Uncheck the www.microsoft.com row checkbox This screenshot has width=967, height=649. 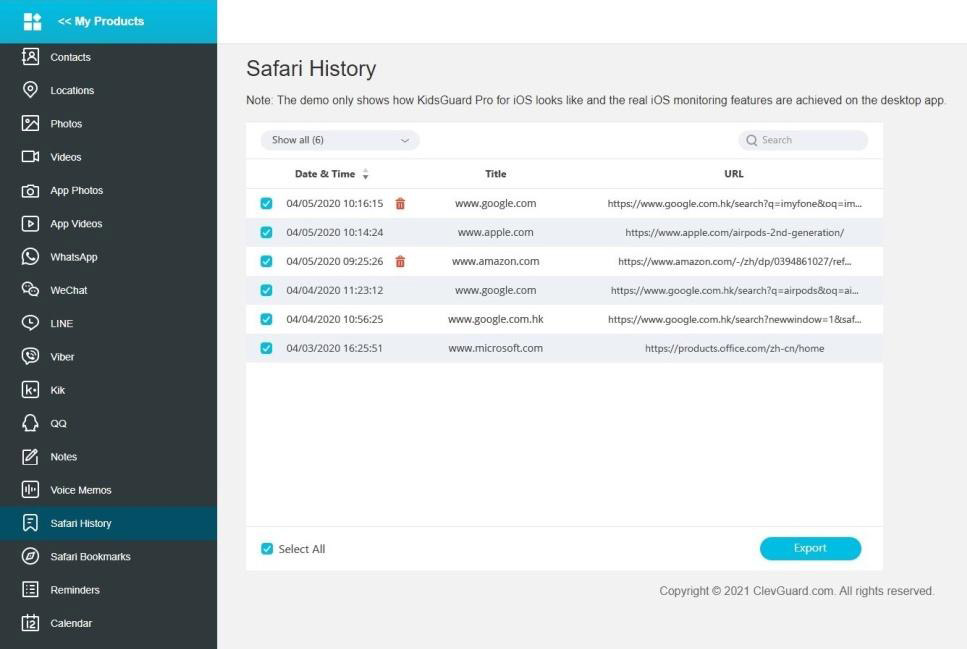266,349
